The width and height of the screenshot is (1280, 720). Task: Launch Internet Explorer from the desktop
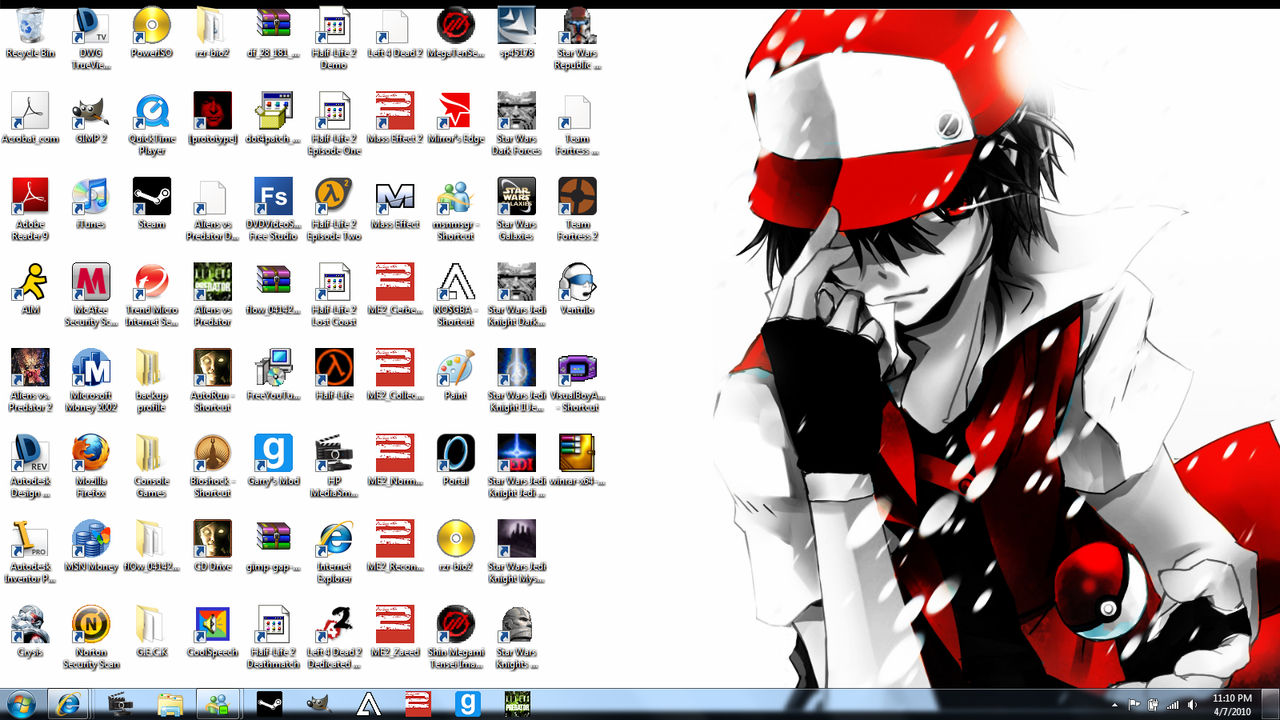pos(334,552)
